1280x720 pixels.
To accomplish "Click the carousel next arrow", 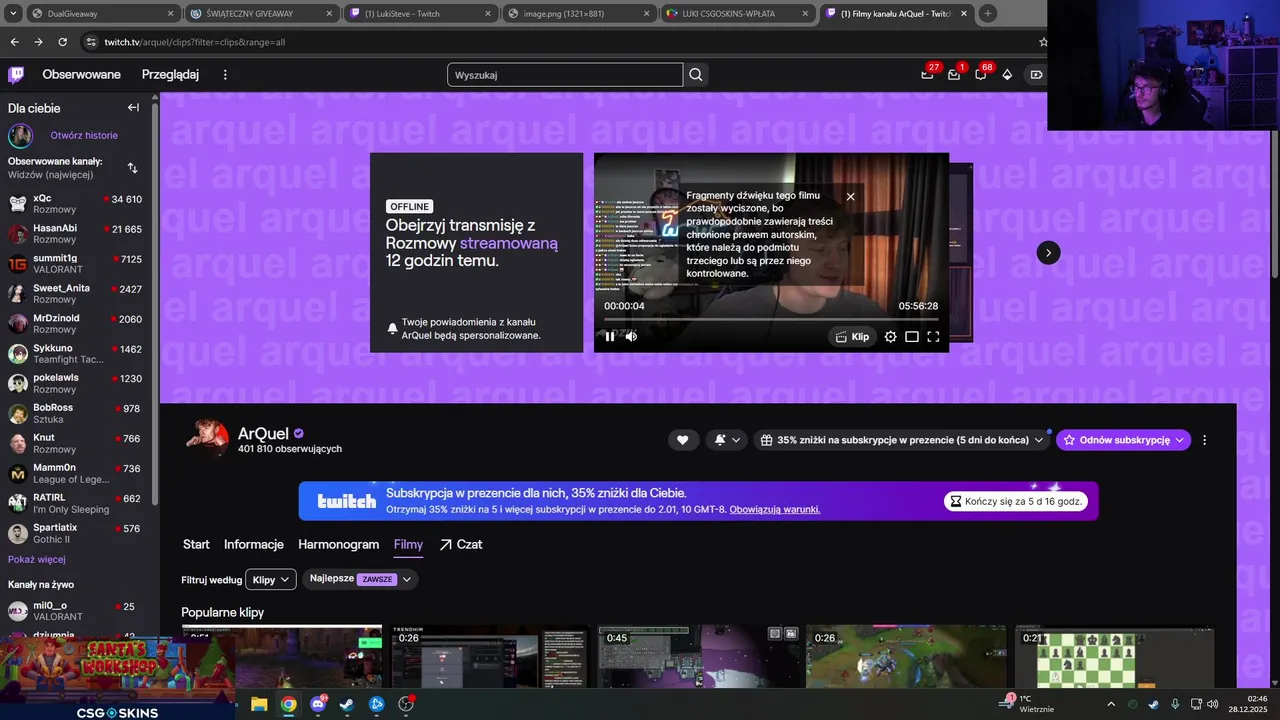I will coord(1048,253).
